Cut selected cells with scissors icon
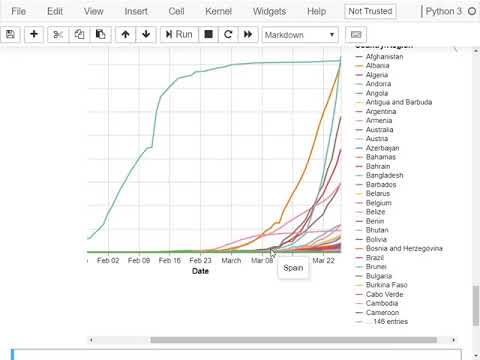 pos(58,34)
